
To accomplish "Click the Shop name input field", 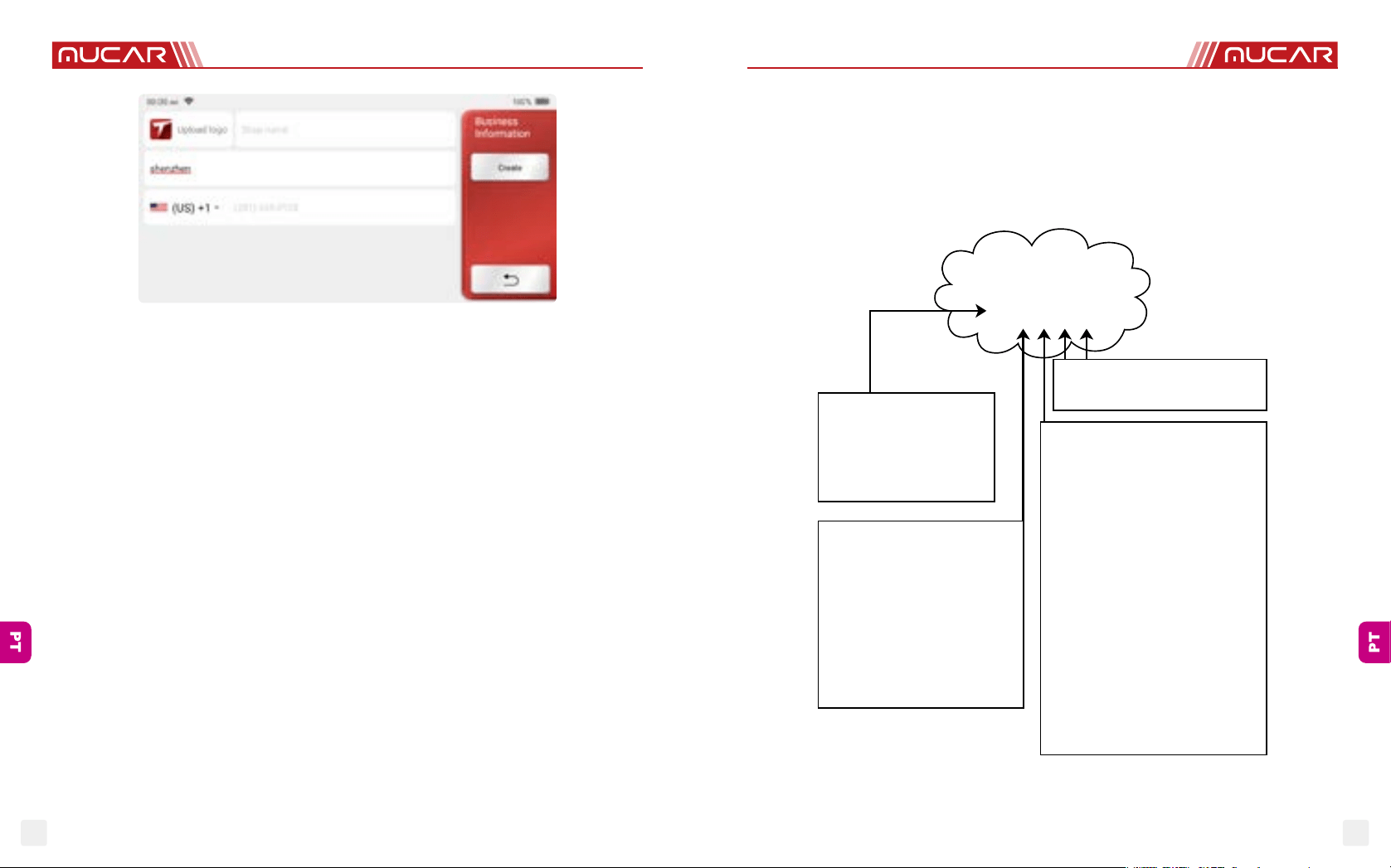I will [x=345, y=130].
